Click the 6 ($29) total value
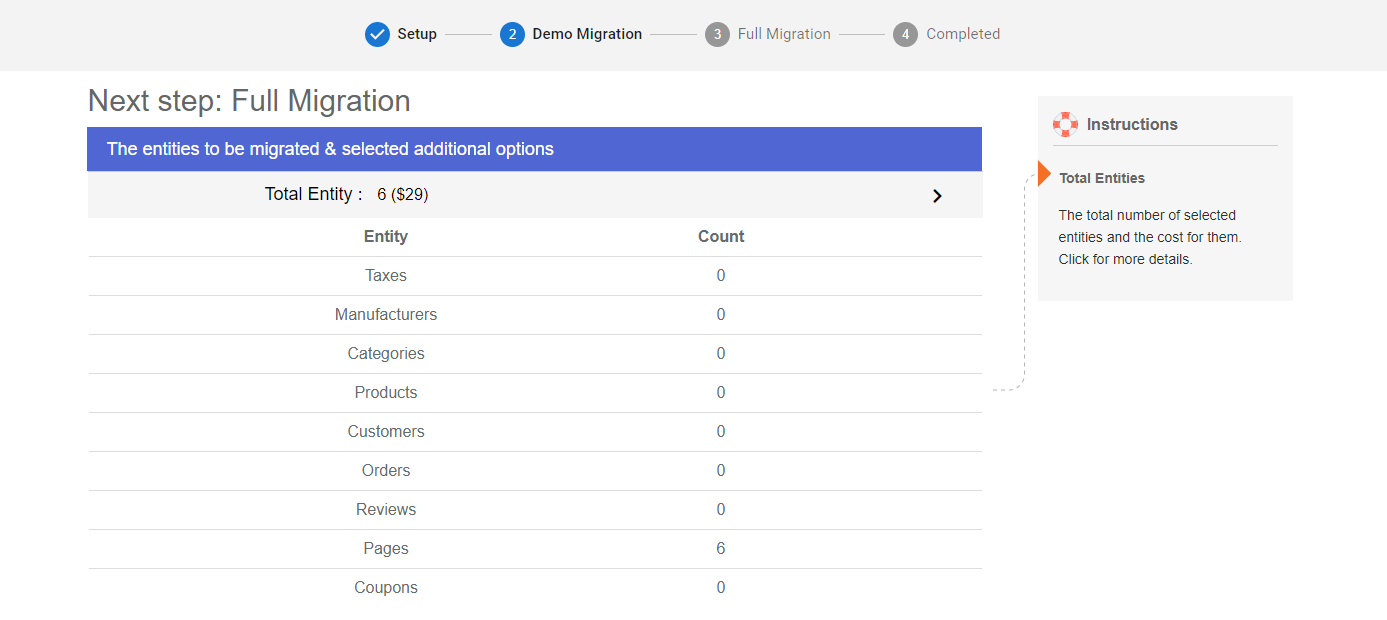 (x=403, y=195)
